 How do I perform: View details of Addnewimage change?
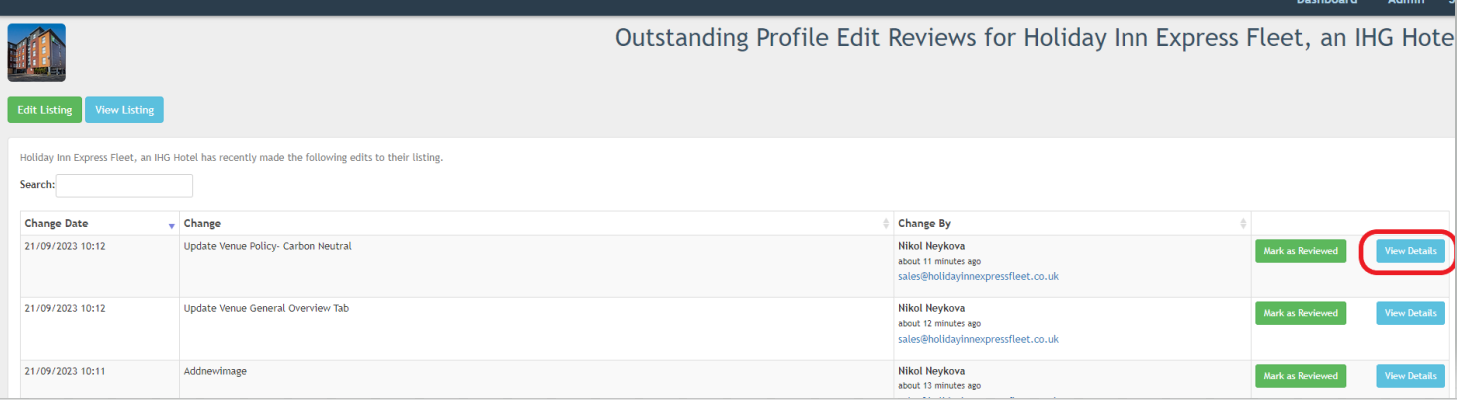click(1410, 376)
